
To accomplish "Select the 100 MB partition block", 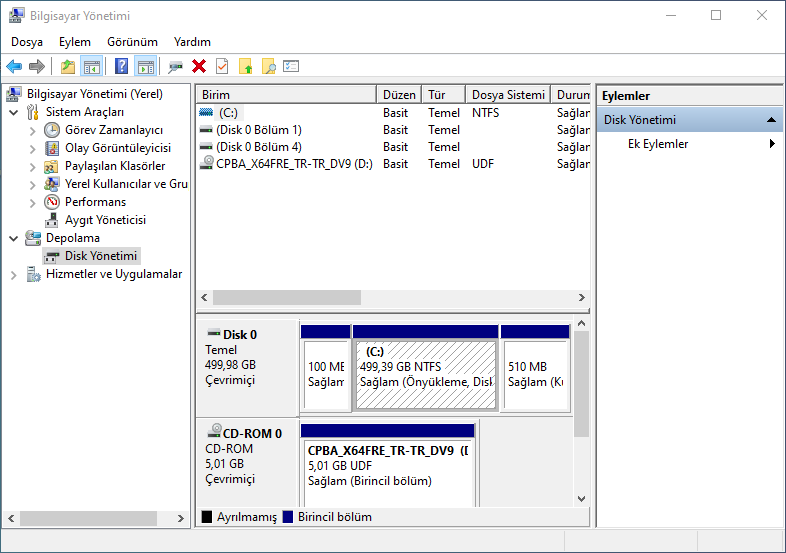I will pos(326,368).
